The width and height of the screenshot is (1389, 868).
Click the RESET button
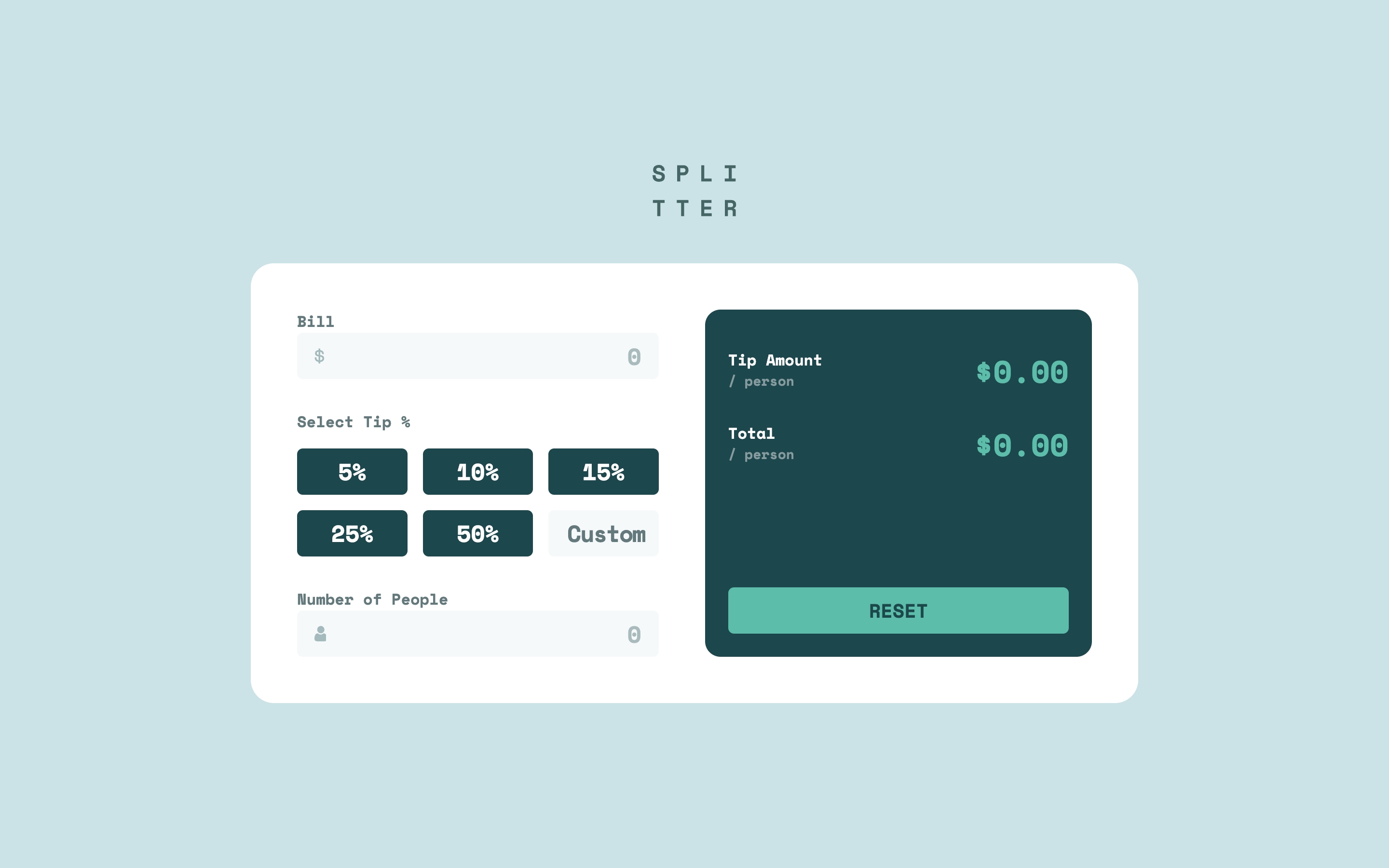tap(898, 611)
